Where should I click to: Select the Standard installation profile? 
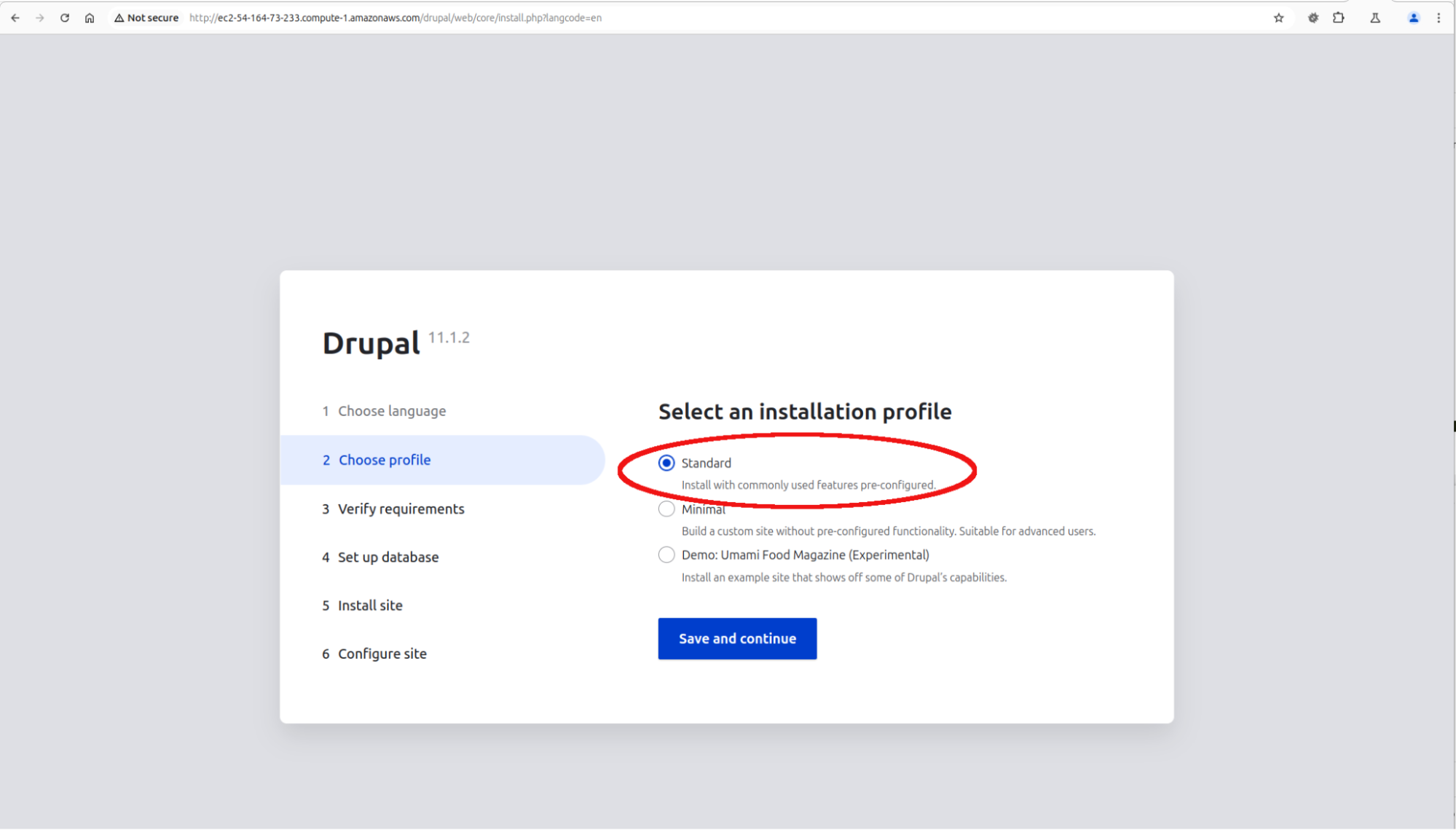pyautogui.click(x=666, y=463)
